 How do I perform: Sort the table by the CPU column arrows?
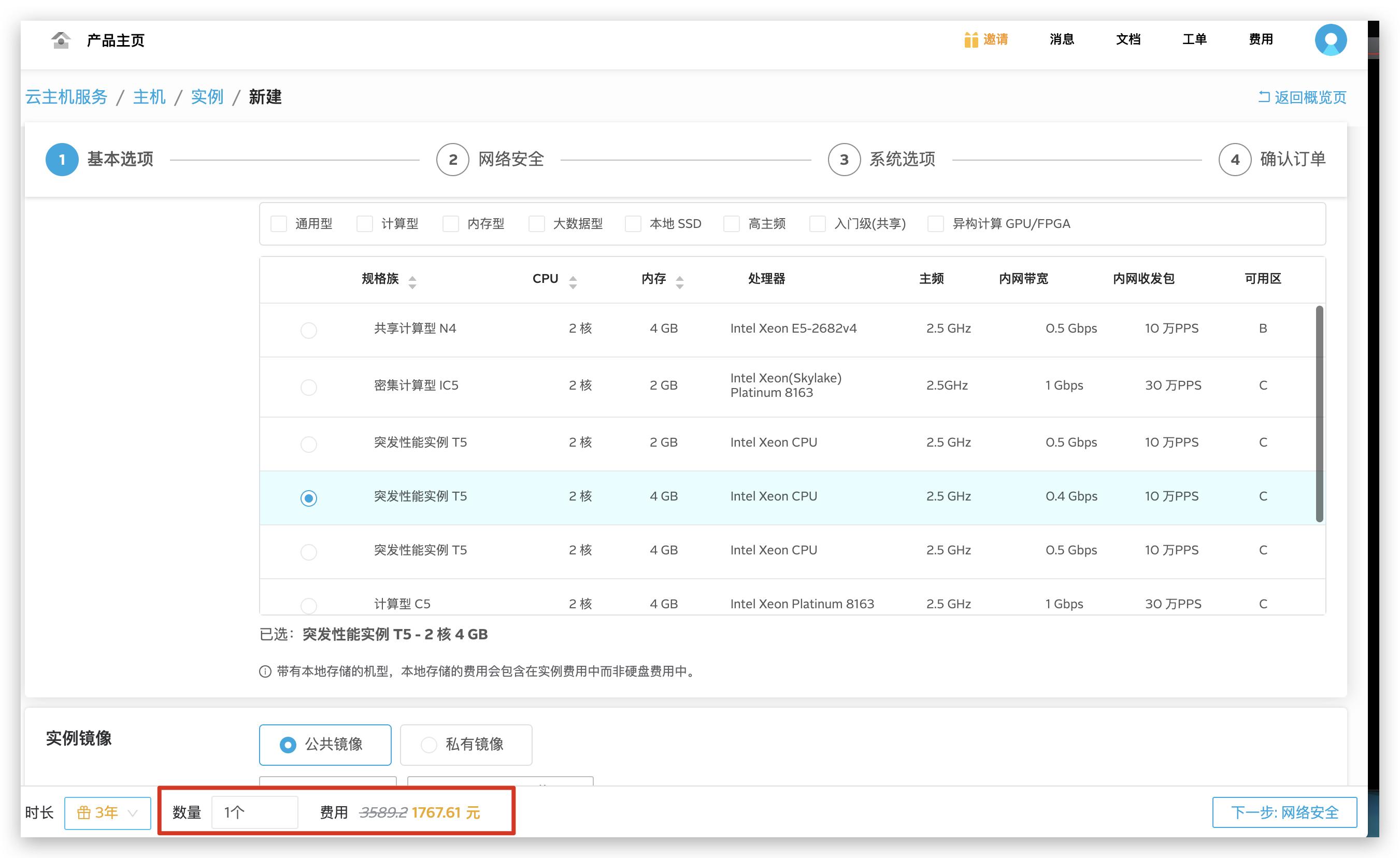click(573, 282)
